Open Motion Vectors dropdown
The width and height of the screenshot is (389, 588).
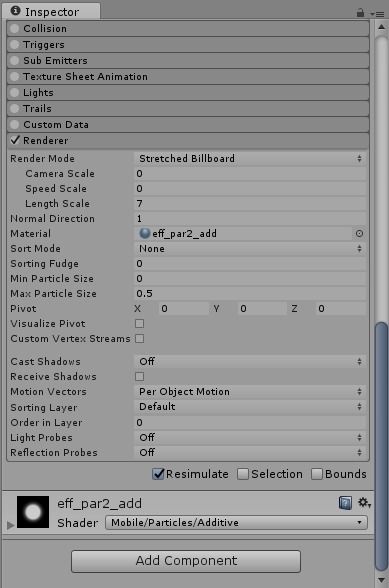click(x=250, y=392)
